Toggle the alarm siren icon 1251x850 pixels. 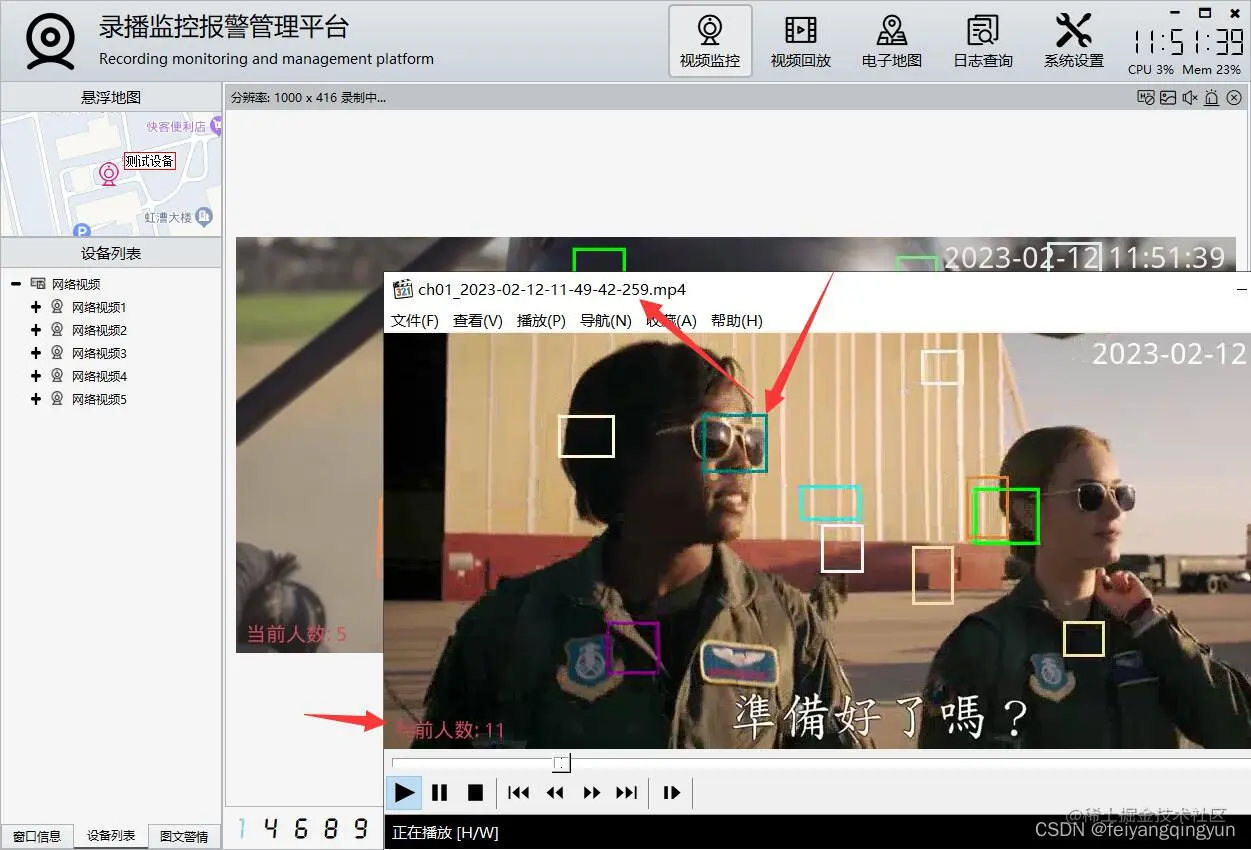click(1212, 97)
